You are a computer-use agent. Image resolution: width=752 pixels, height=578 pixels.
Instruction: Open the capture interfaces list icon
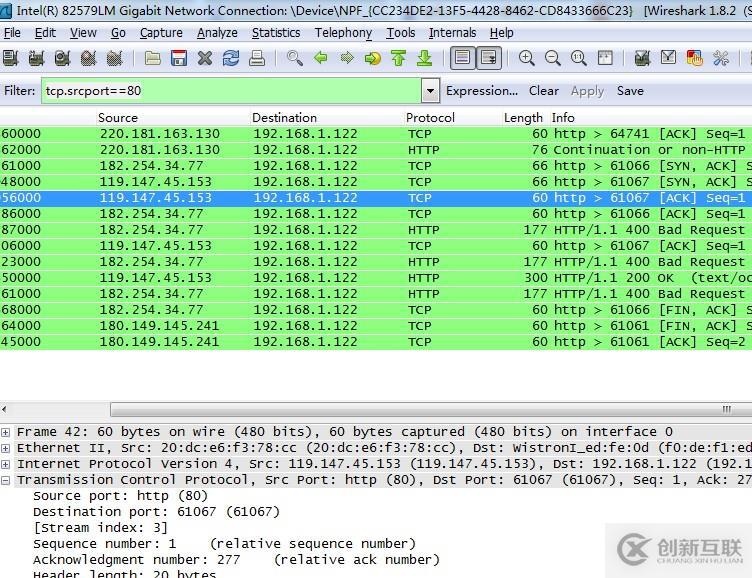[10, 58]
